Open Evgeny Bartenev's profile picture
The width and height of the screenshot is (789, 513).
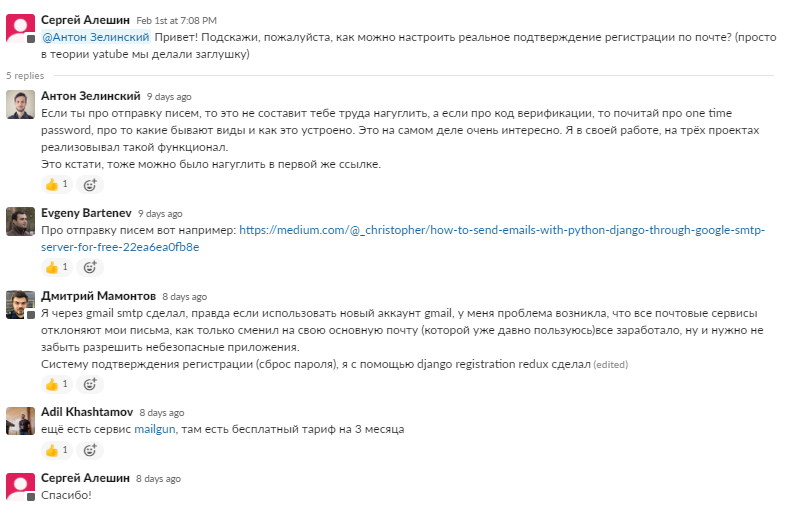click(x=21, y=222)
